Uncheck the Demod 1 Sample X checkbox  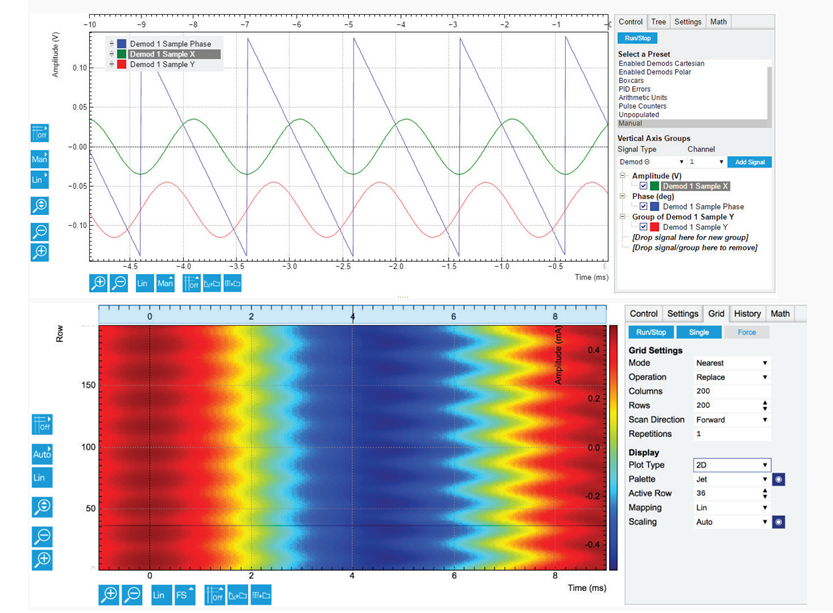click(644, 186)
